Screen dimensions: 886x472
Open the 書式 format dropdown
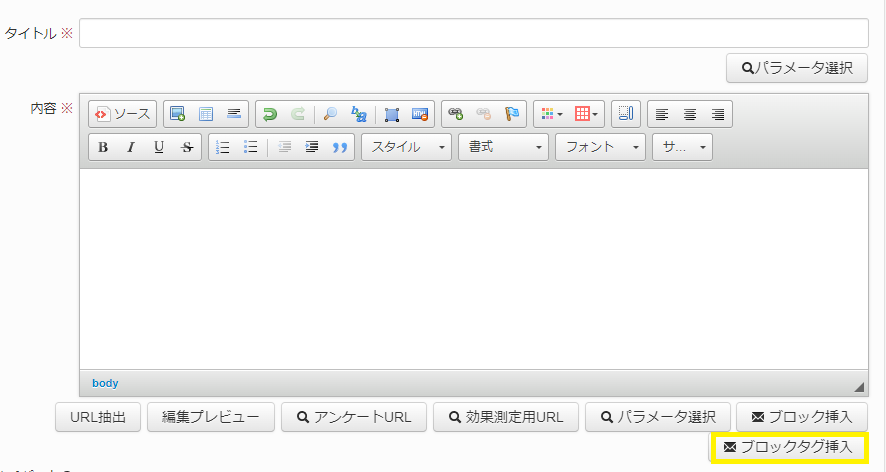[504, 147]
